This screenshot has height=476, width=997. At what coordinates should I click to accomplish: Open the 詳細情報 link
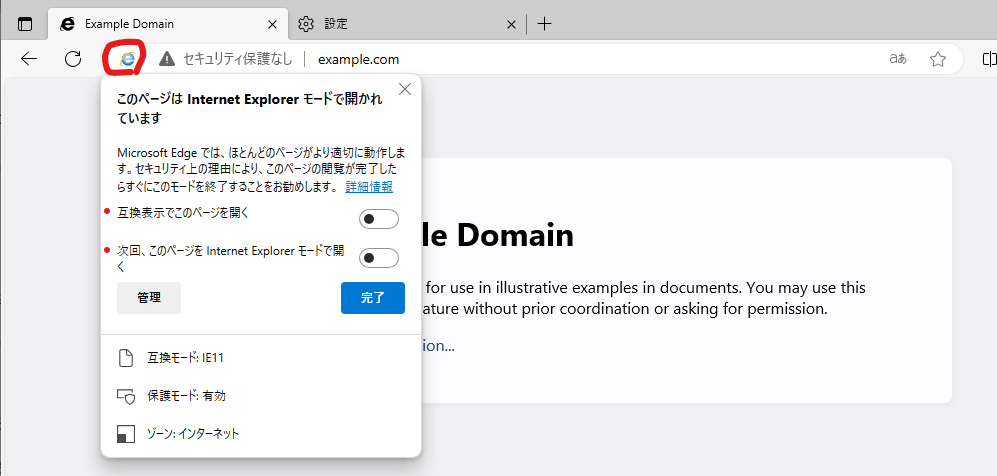point(369,187)
